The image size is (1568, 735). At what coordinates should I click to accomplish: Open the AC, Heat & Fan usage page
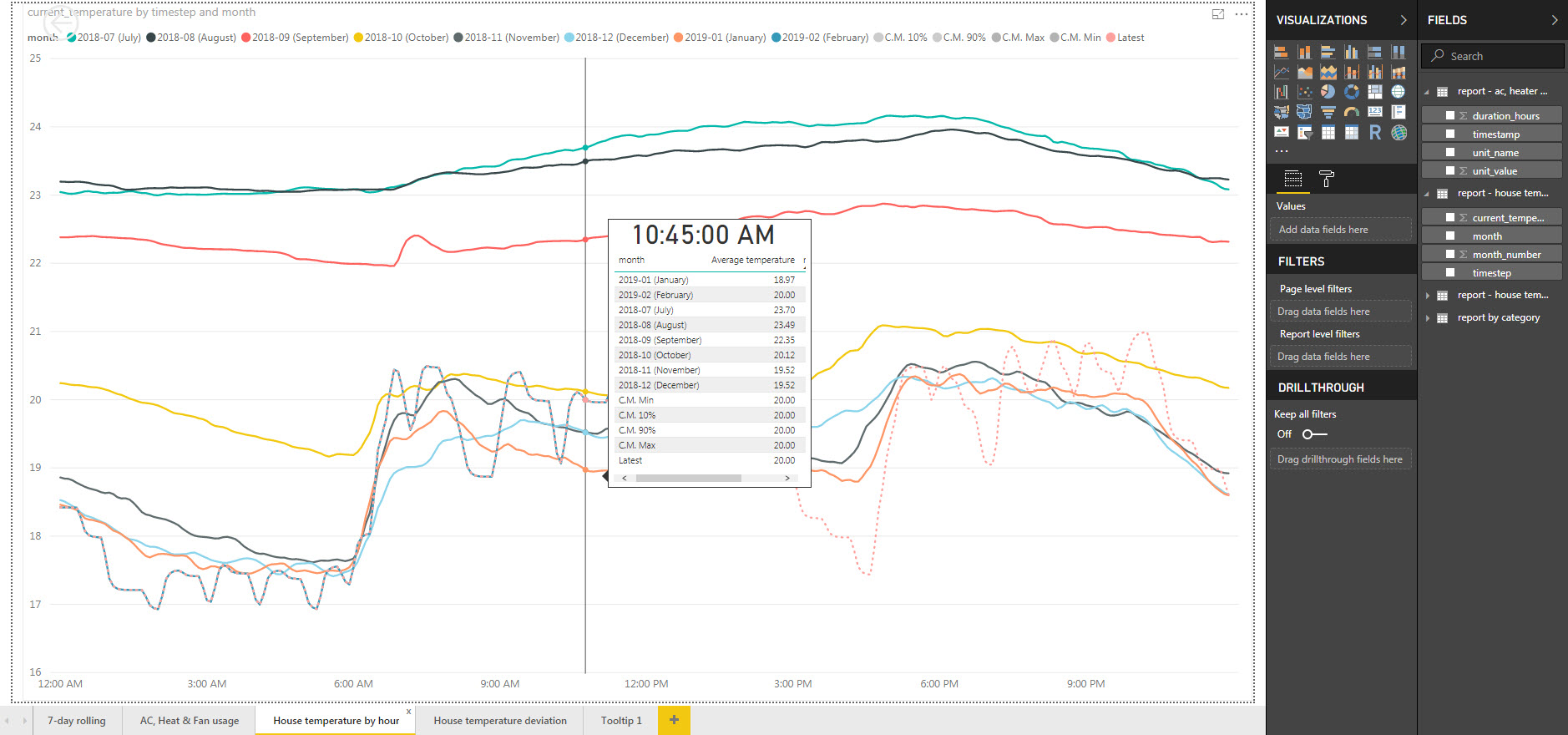(190, 721)
